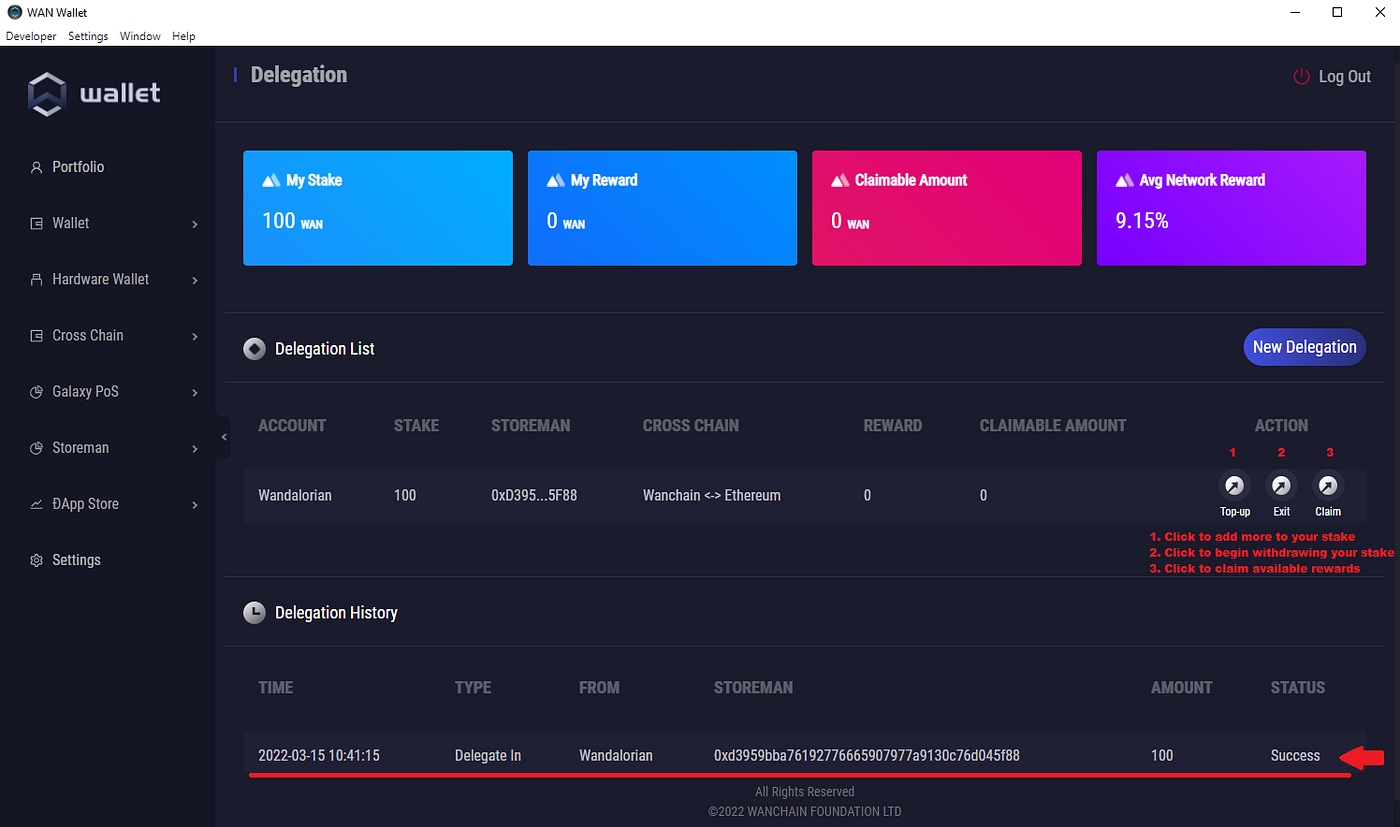Click the Settings gear icon in sidebar
Screen dimensions: 1400x827
(37, 560)
